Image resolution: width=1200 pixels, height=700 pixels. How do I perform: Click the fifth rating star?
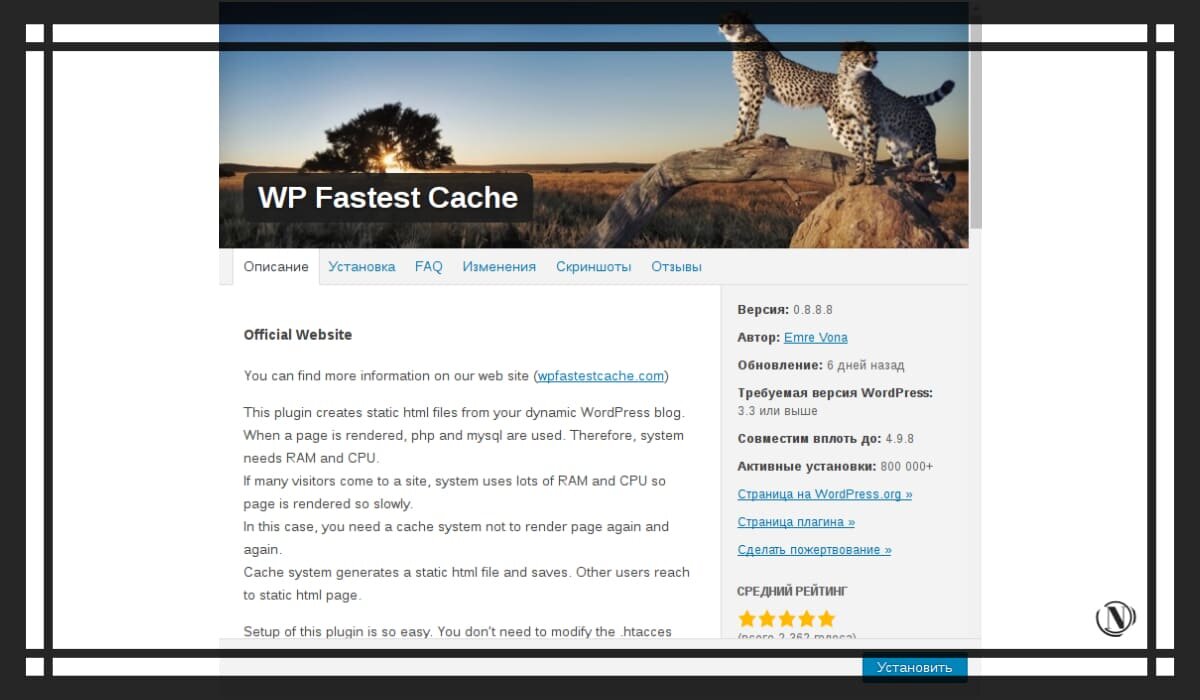click(826, 619)
